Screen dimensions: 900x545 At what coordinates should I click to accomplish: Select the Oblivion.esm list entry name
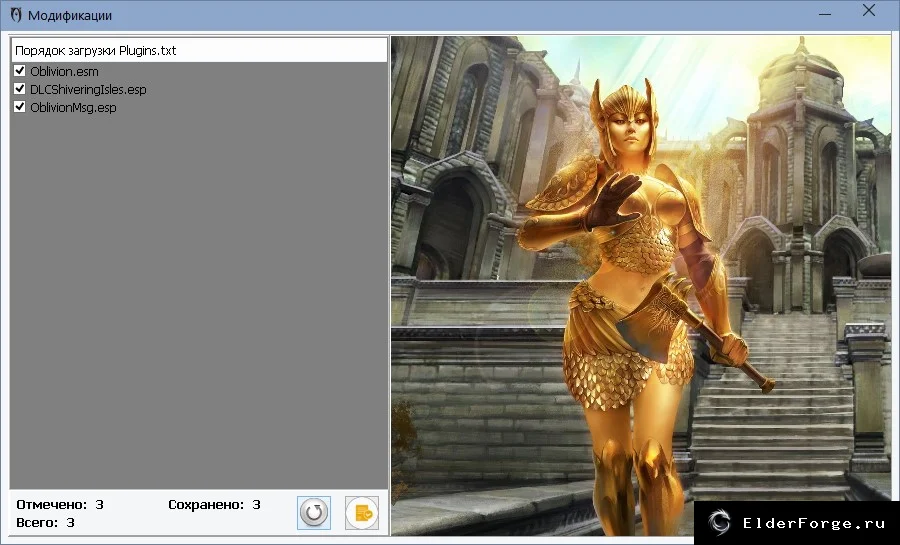click(64, 72)
